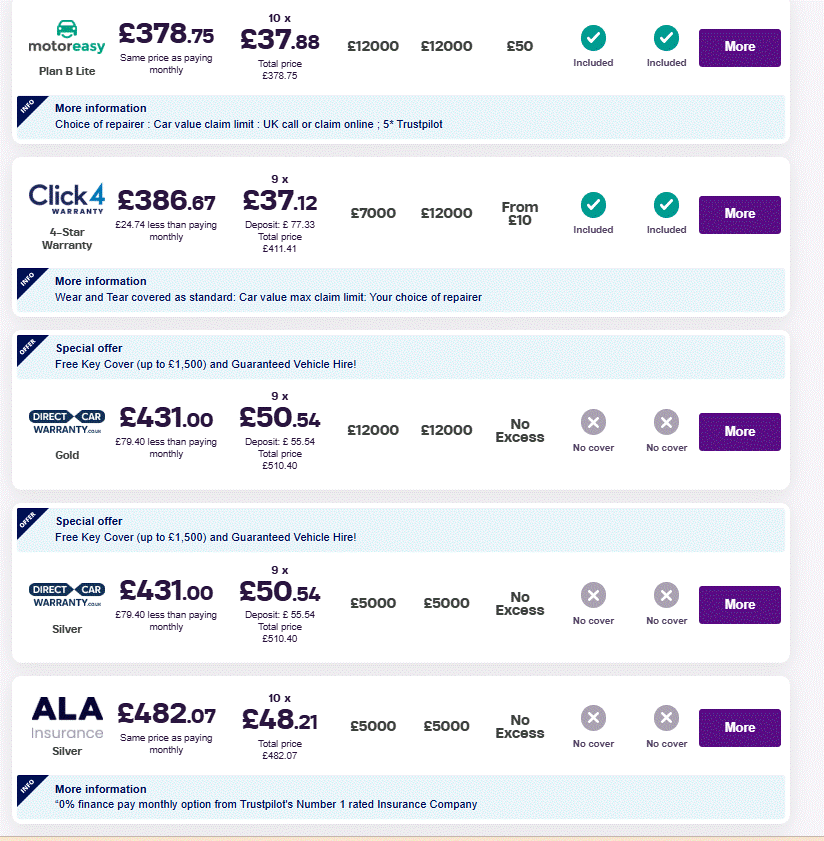Click the Direct Car Warranty Silver logo
Screen dimensions: 824x841
tap(67, 595)
